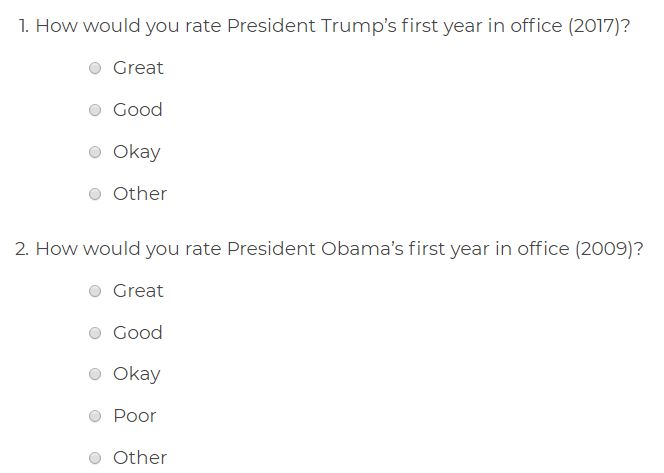Click the Good label under question 2
664x473 pixels.
click(x=138, y=332)
